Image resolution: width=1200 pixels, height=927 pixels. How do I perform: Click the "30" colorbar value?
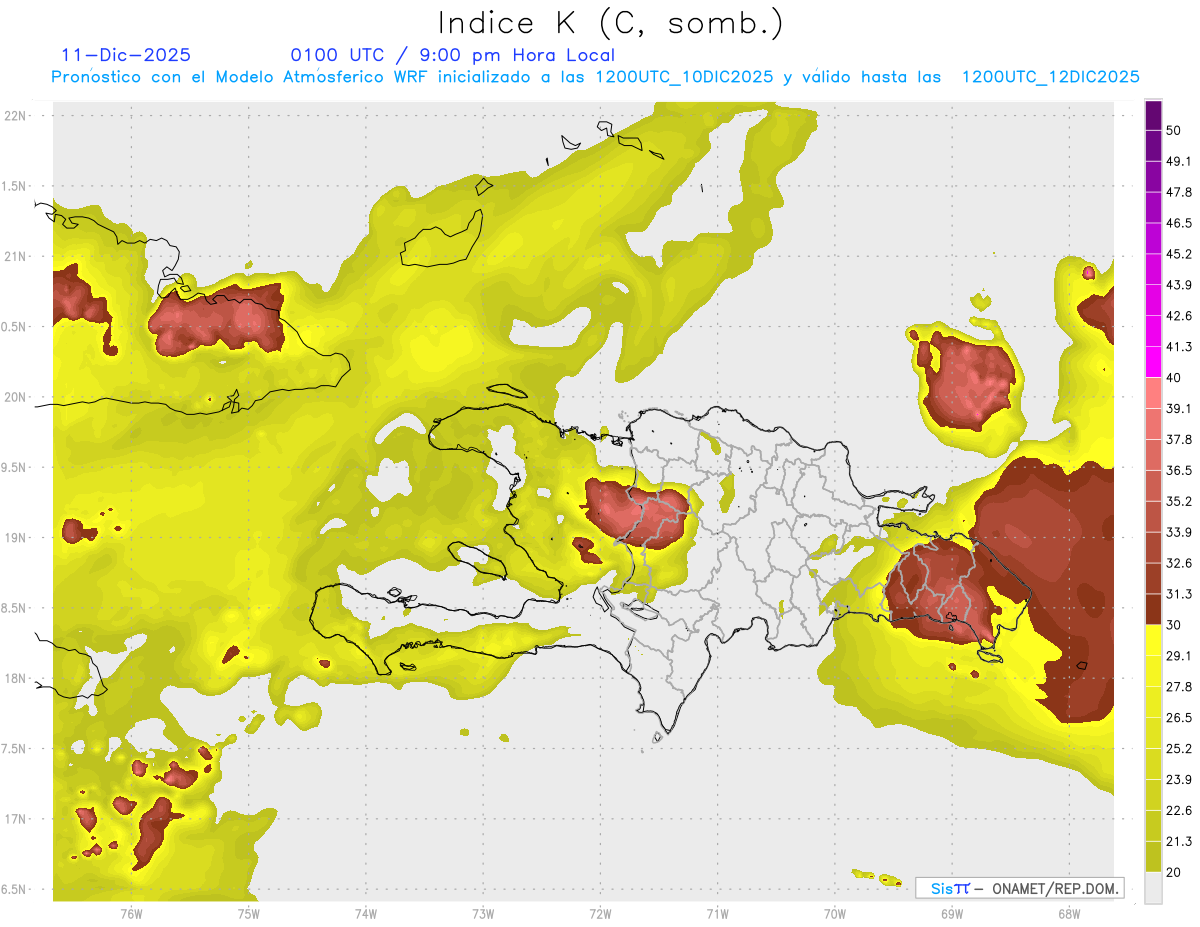1174,625
